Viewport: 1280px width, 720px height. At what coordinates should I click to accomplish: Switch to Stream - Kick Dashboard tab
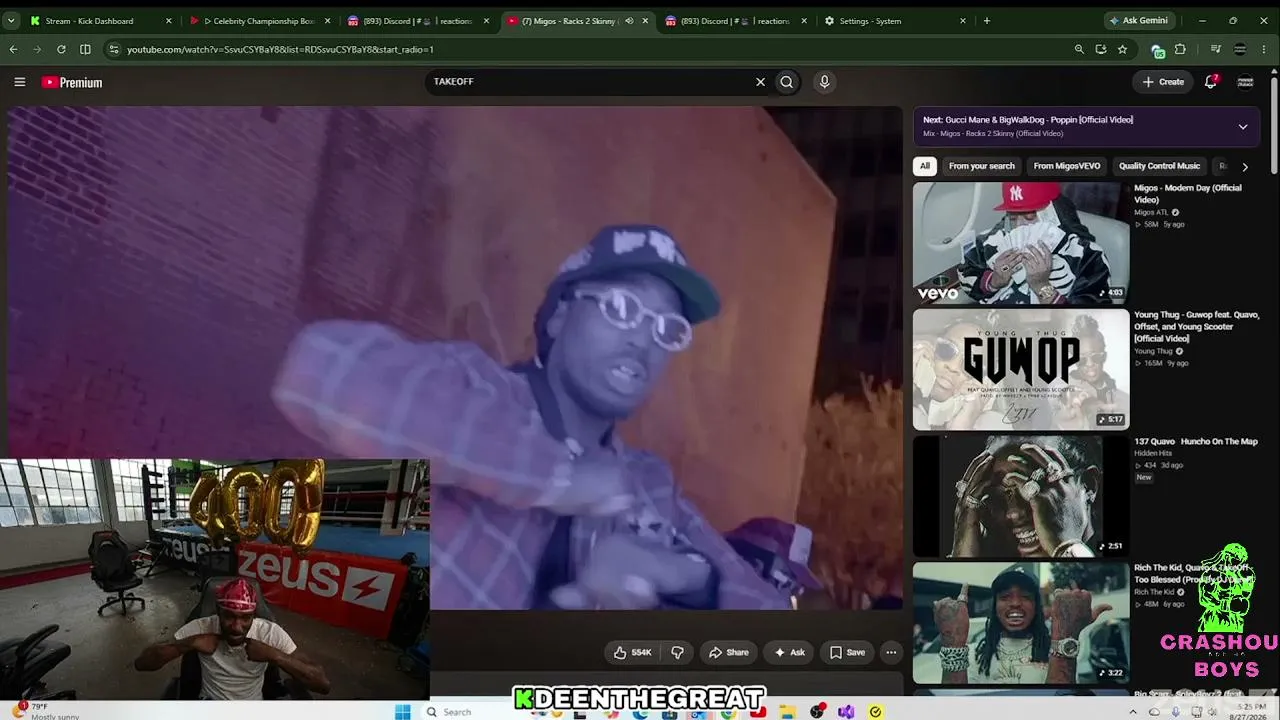(x=102, y=20)
